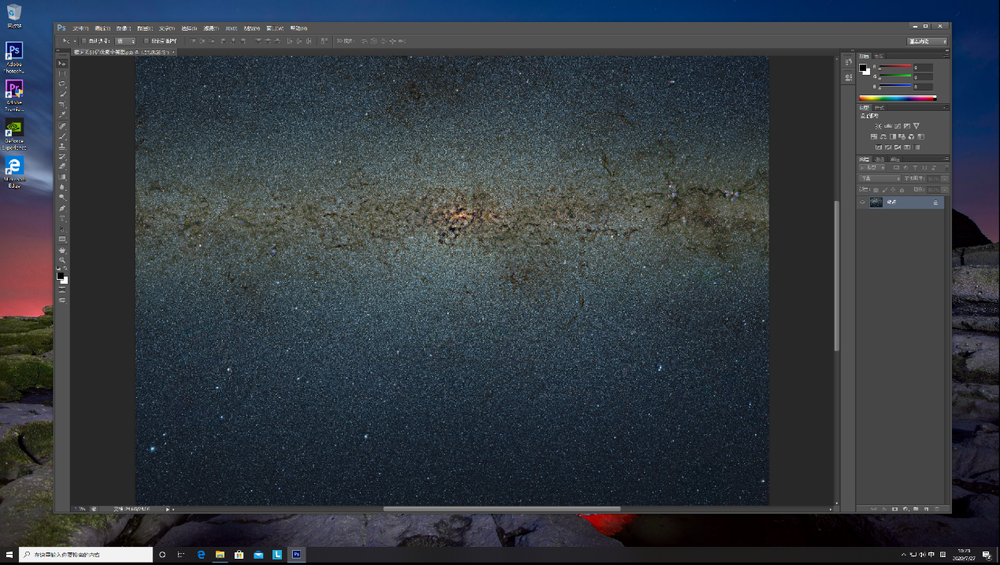Click the foreground color swatch in the toolbox
Screen dimensions: 1000x565
pos(60,275)
